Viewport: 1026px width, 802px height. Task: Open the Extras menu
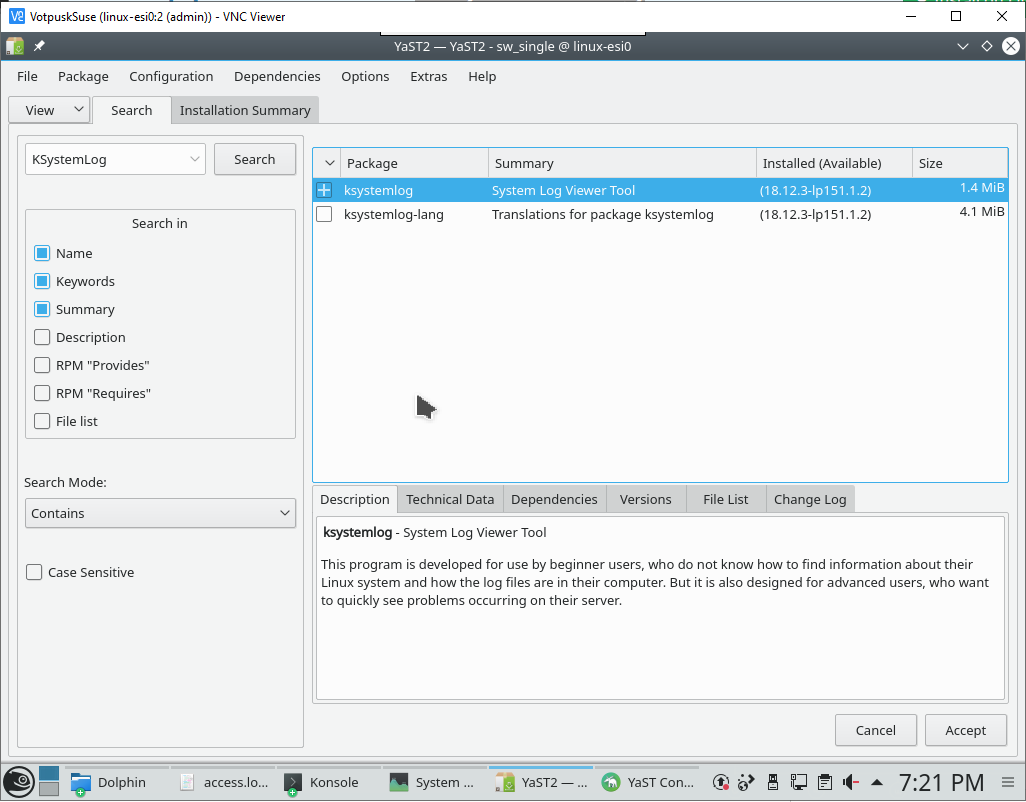coord(429,77)
